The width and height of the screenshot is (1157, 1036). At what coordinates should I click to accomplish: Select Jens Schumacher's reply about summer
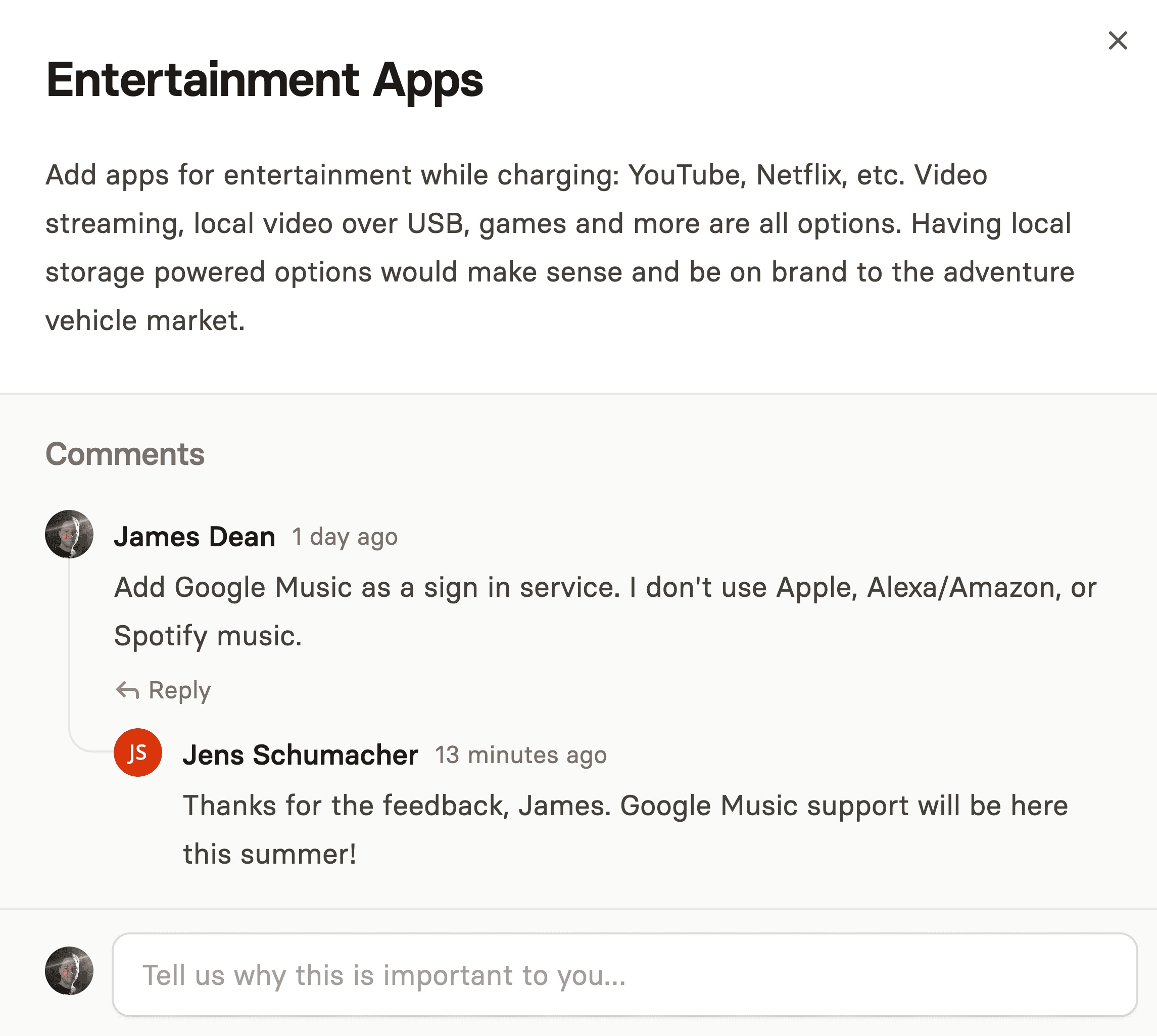(625, 830)
